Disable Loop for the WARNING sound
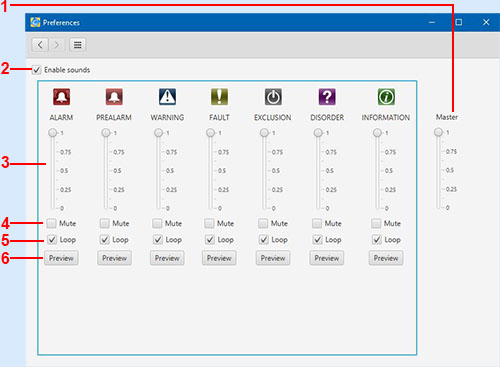500x367 pixels. pyautogui.click(x=157, y=239)
